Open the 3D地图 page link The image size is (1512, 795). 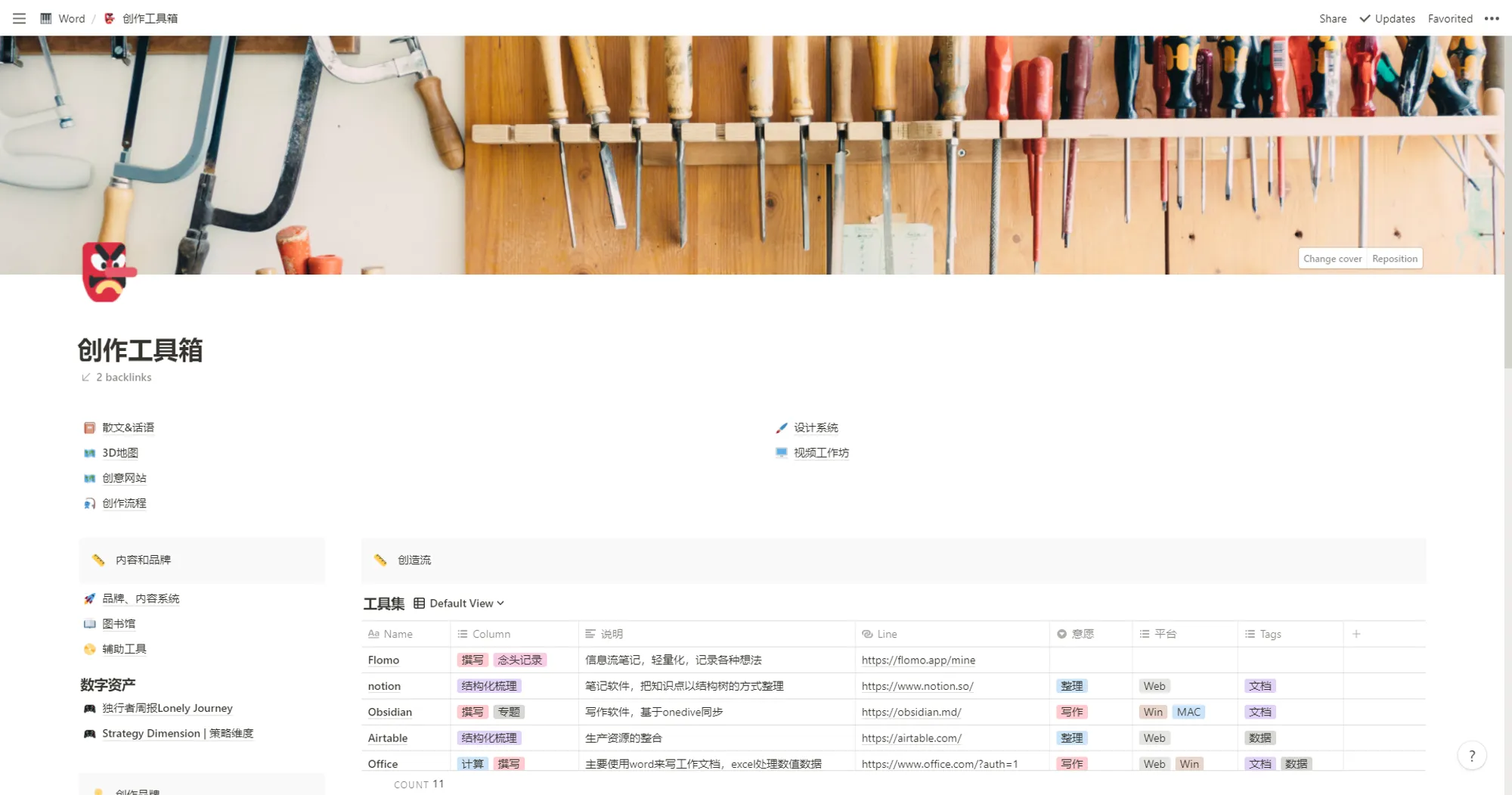click(120, 452)
